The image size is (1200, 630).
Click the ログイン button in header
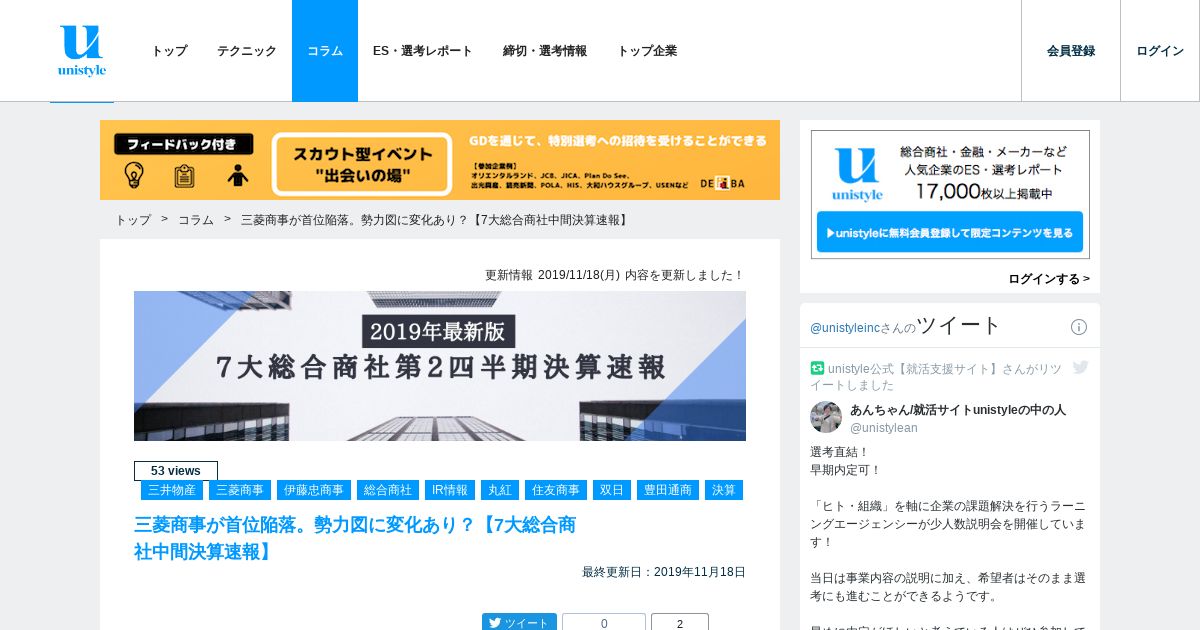[x=1160, y=51]
